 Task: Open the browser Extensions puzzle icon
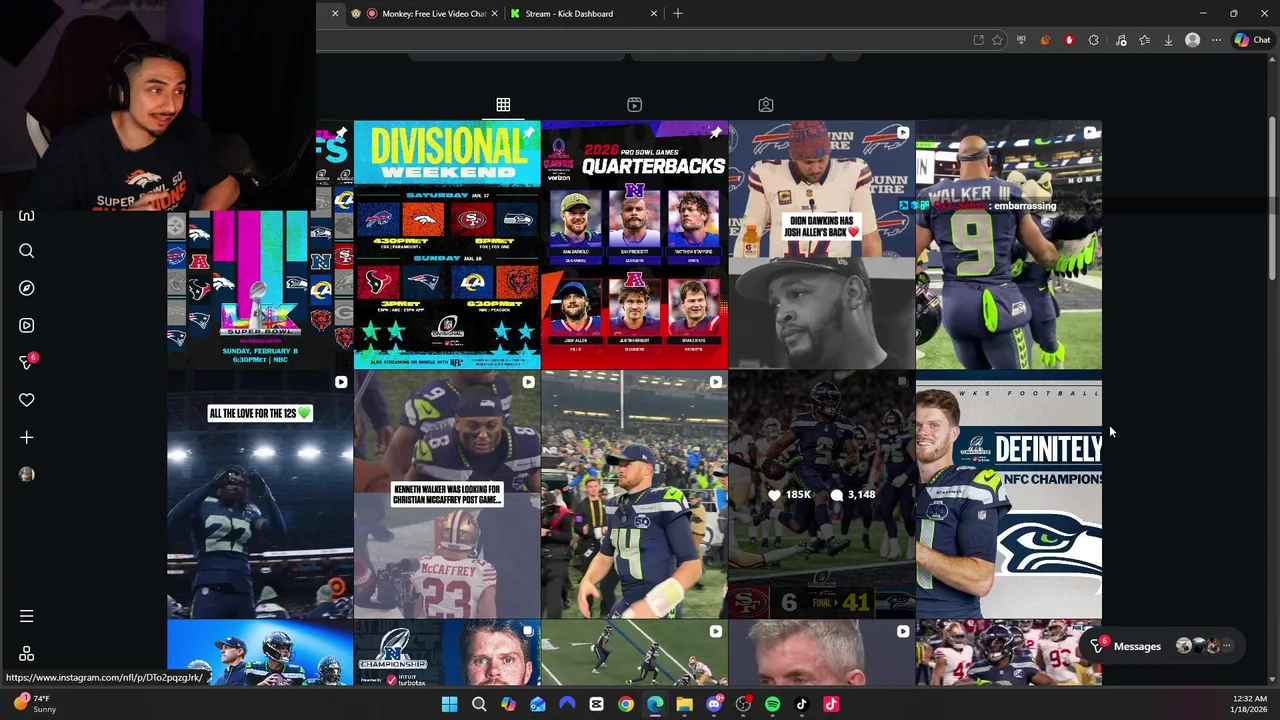(1093, 40)
